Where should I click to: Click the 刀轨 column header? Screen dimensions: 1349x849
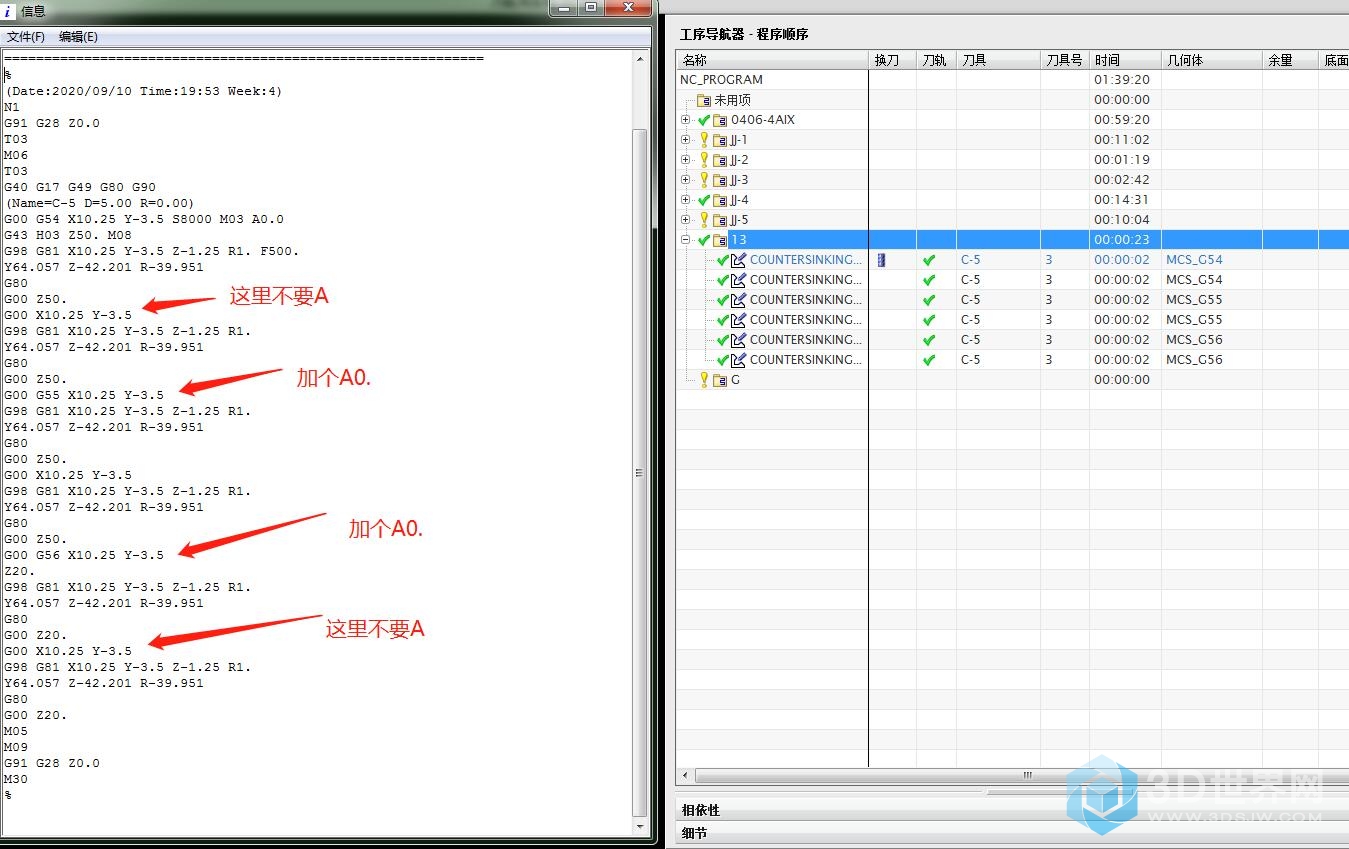point(936,60)
